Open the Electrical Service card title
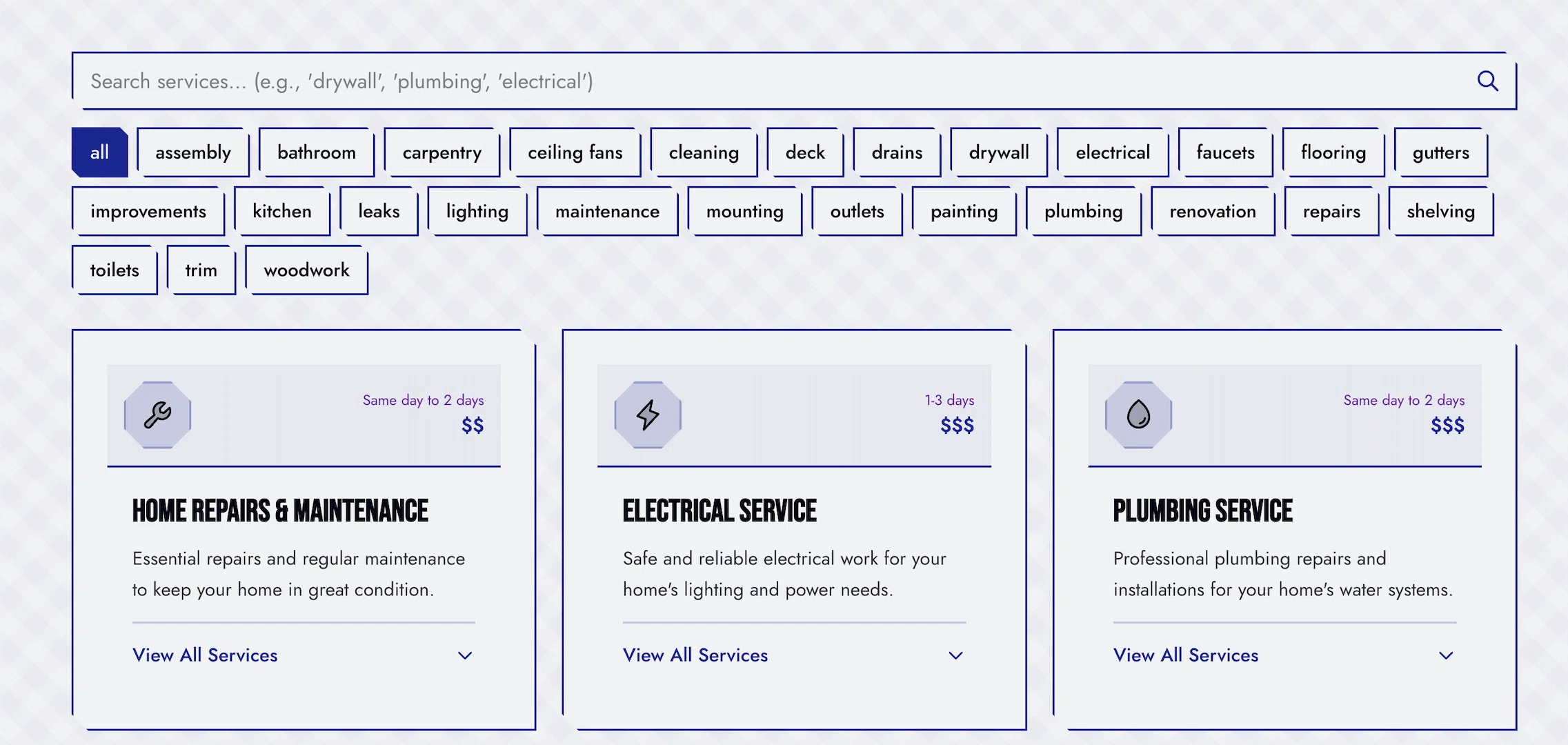 tap(720, 510)
